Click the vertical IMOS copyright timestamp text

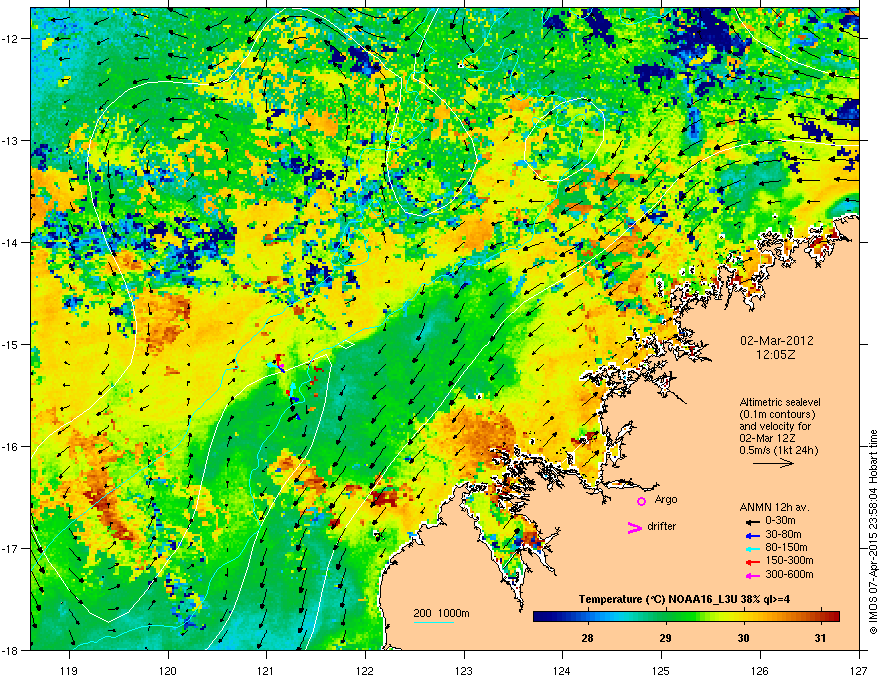coord(873,532)
